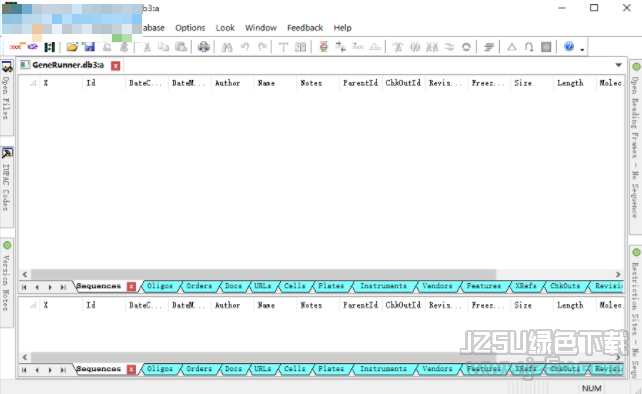Image resolution: width=642 pixels, height=394 pixels.
Task: Expand the toolbar options arrow beside help
Action: point(582,50)
